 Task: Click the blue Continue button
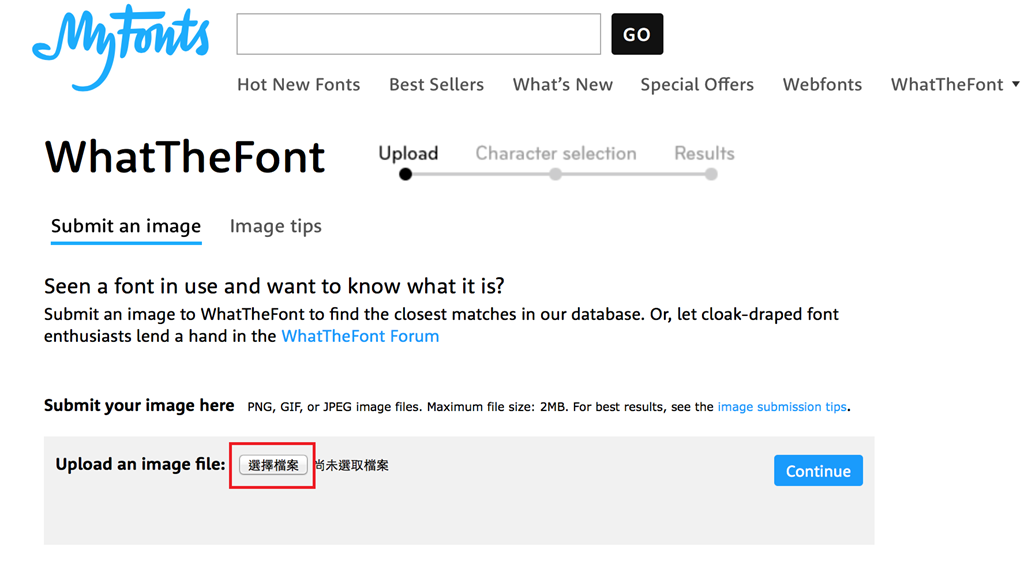point(818,470)
